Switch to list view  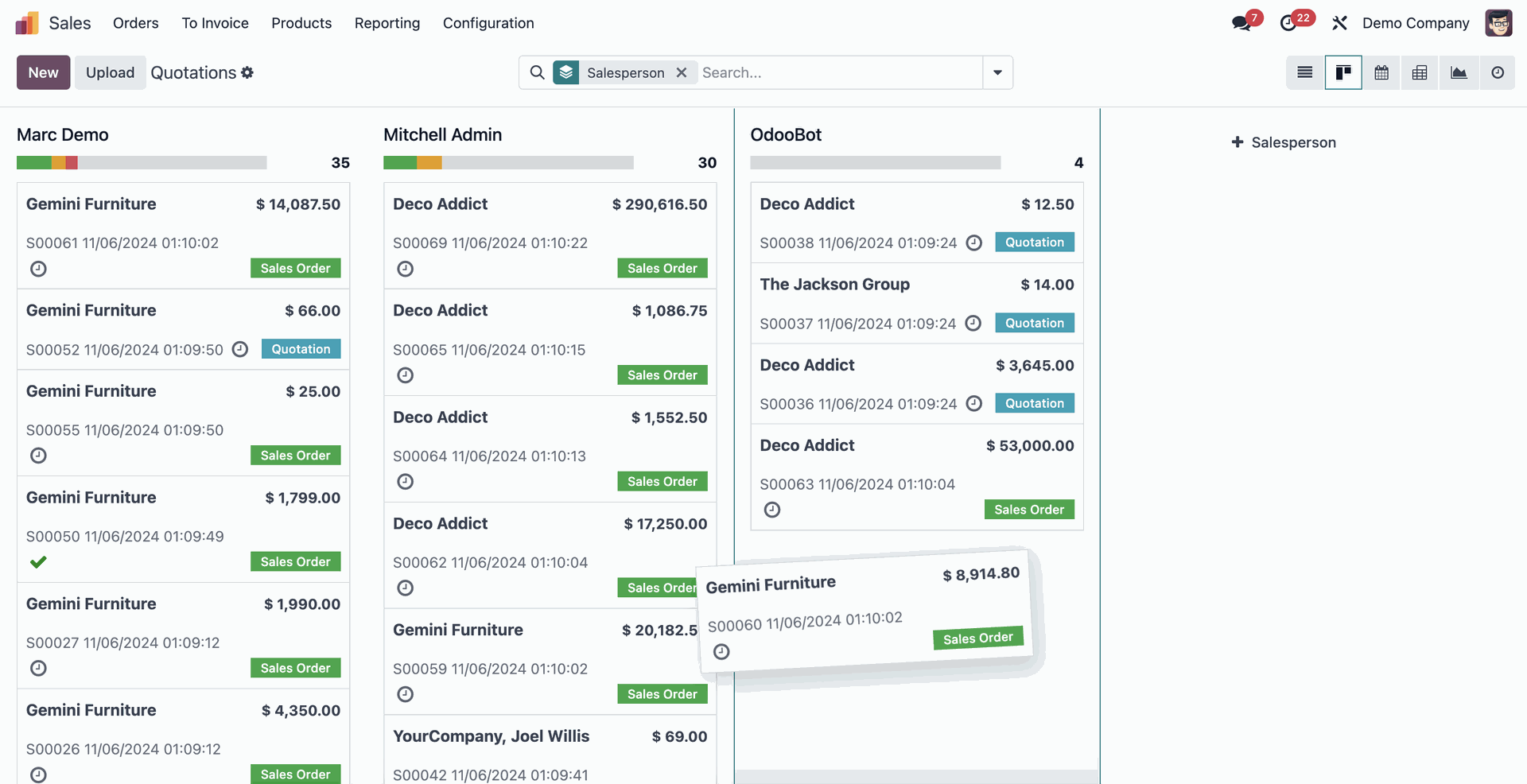tap(1305, 72)
